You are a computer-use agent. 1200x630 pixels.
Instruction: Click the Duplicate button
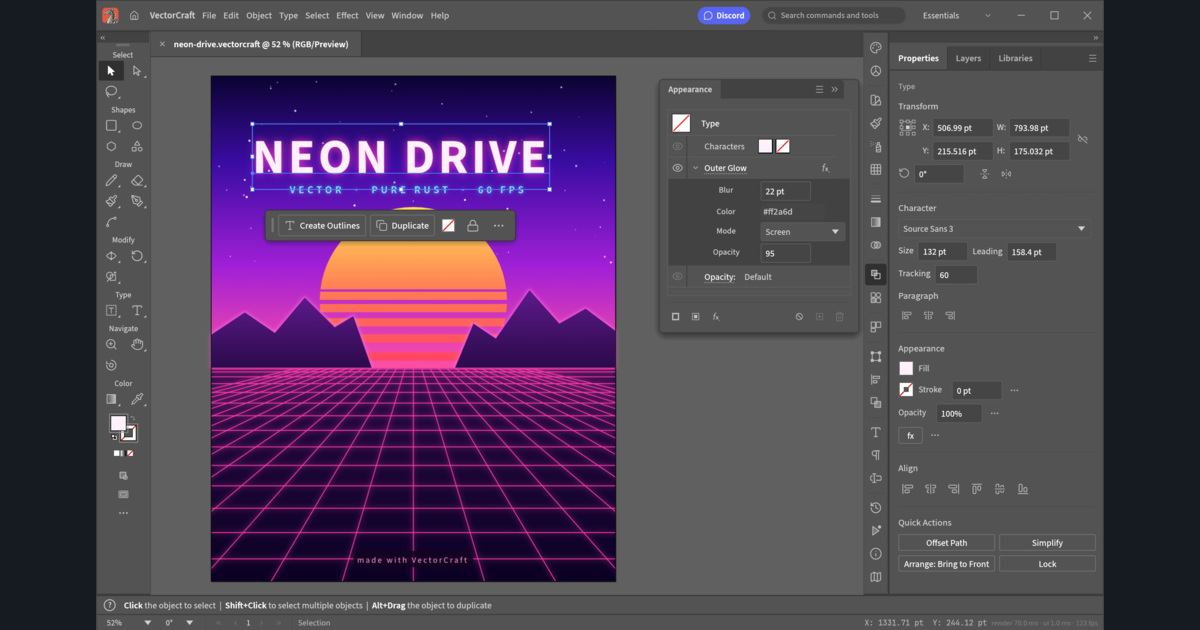402,226
